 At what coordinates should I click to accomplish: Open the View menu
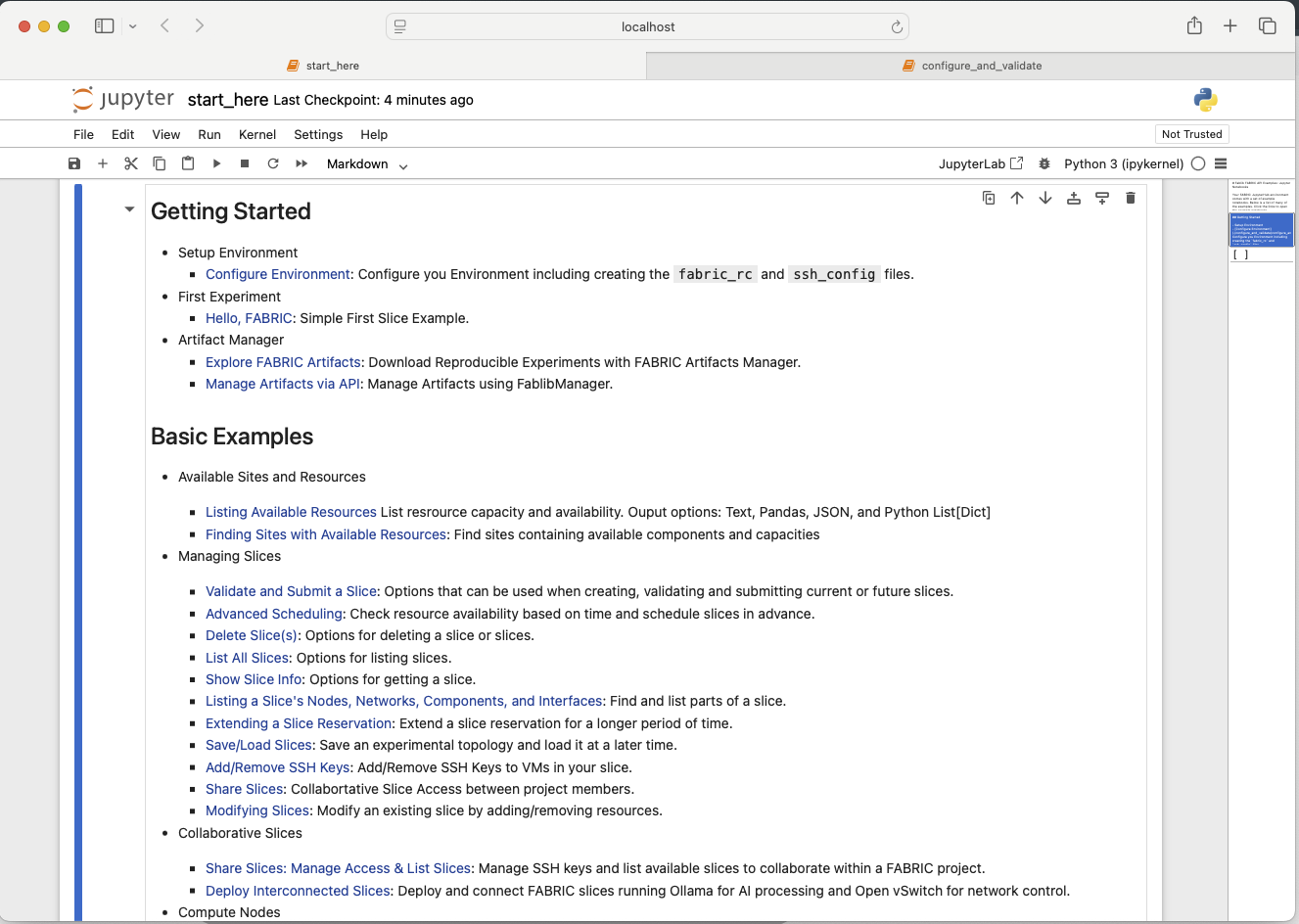(x=166, y=134)
